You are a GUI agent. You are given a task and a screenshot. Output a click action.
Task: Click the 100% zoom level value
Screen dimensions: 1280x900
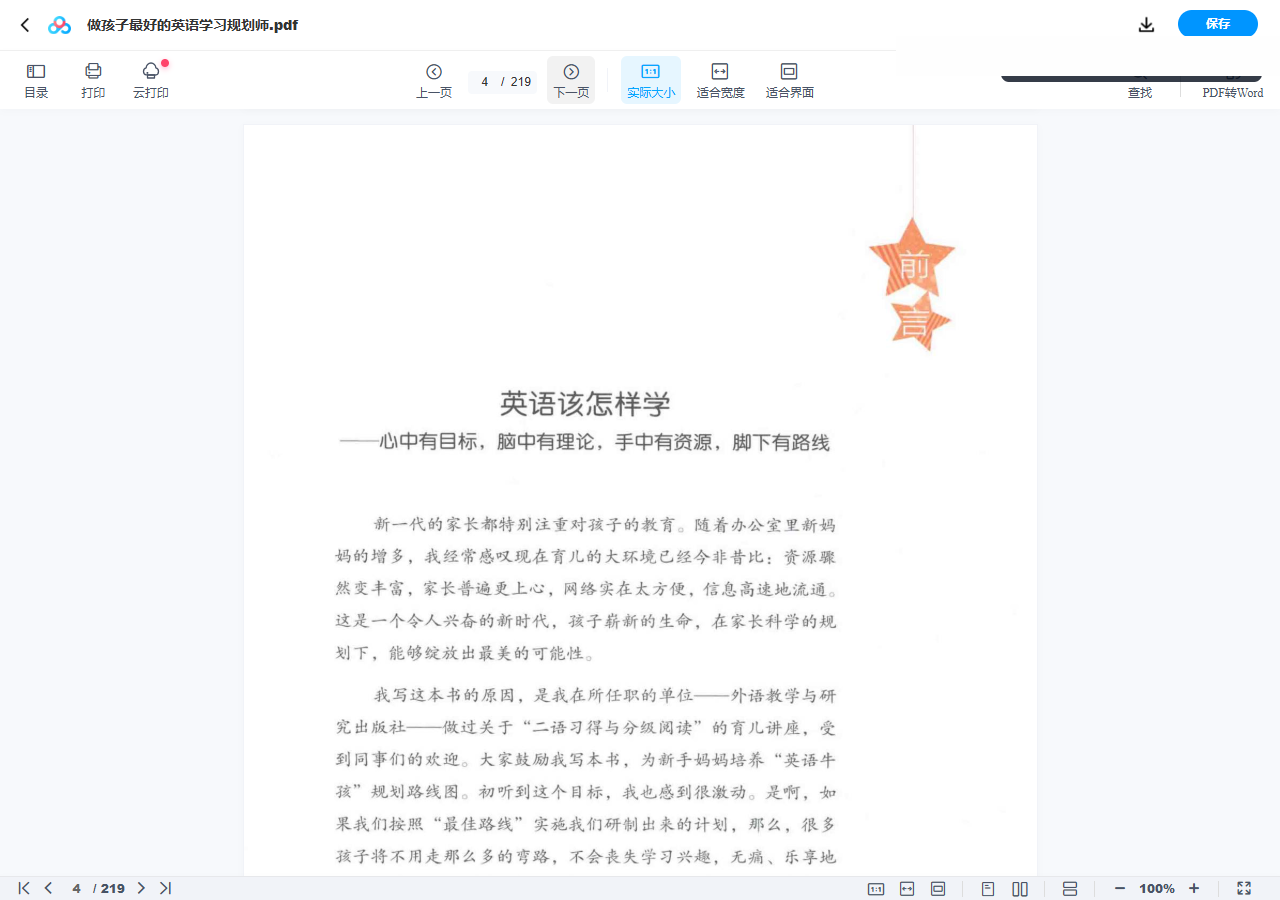point(1157,888)
